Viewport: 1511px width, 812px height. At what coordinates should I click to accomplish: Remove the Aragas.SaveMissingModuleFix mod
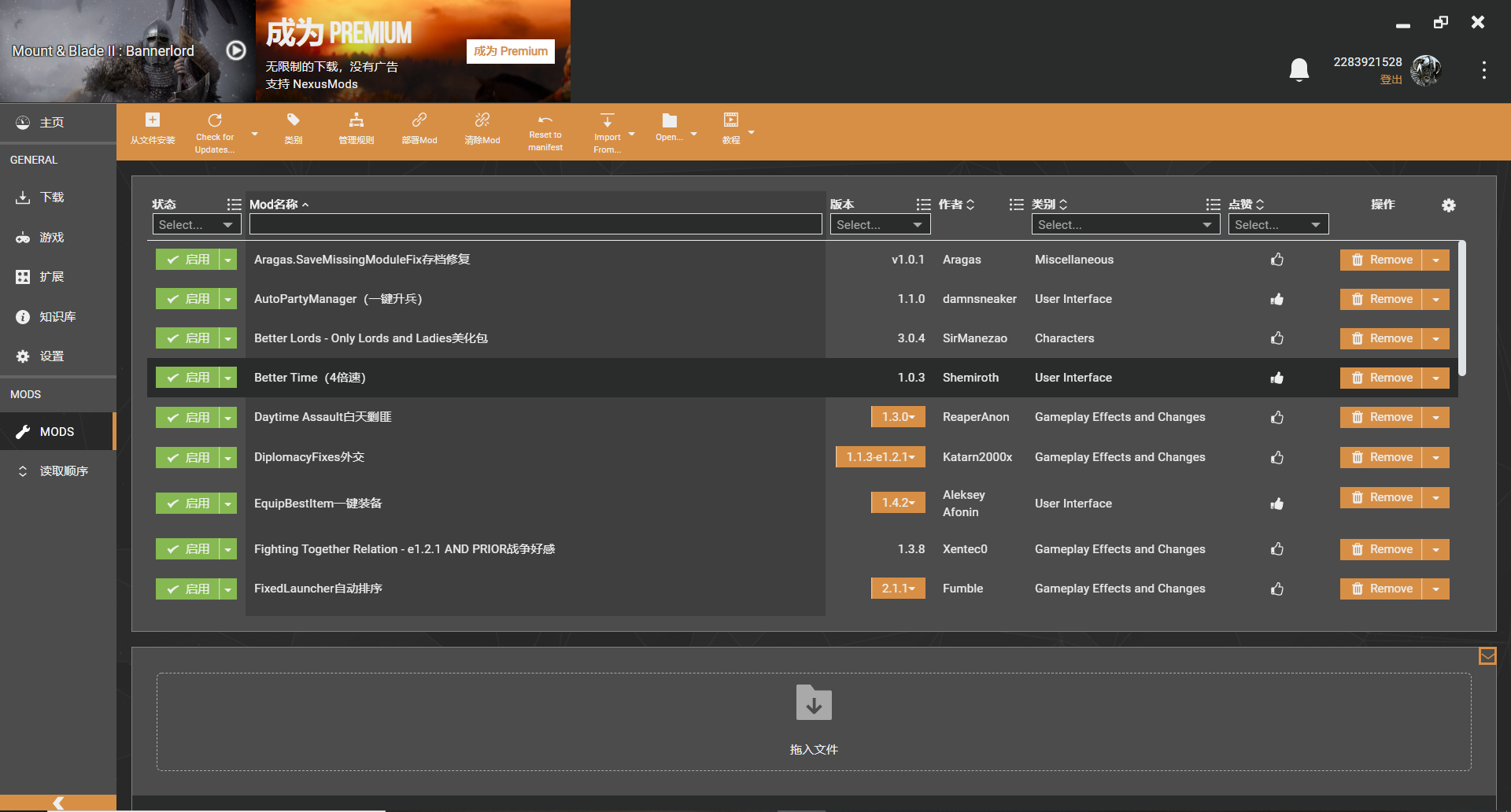[1381, 260]
